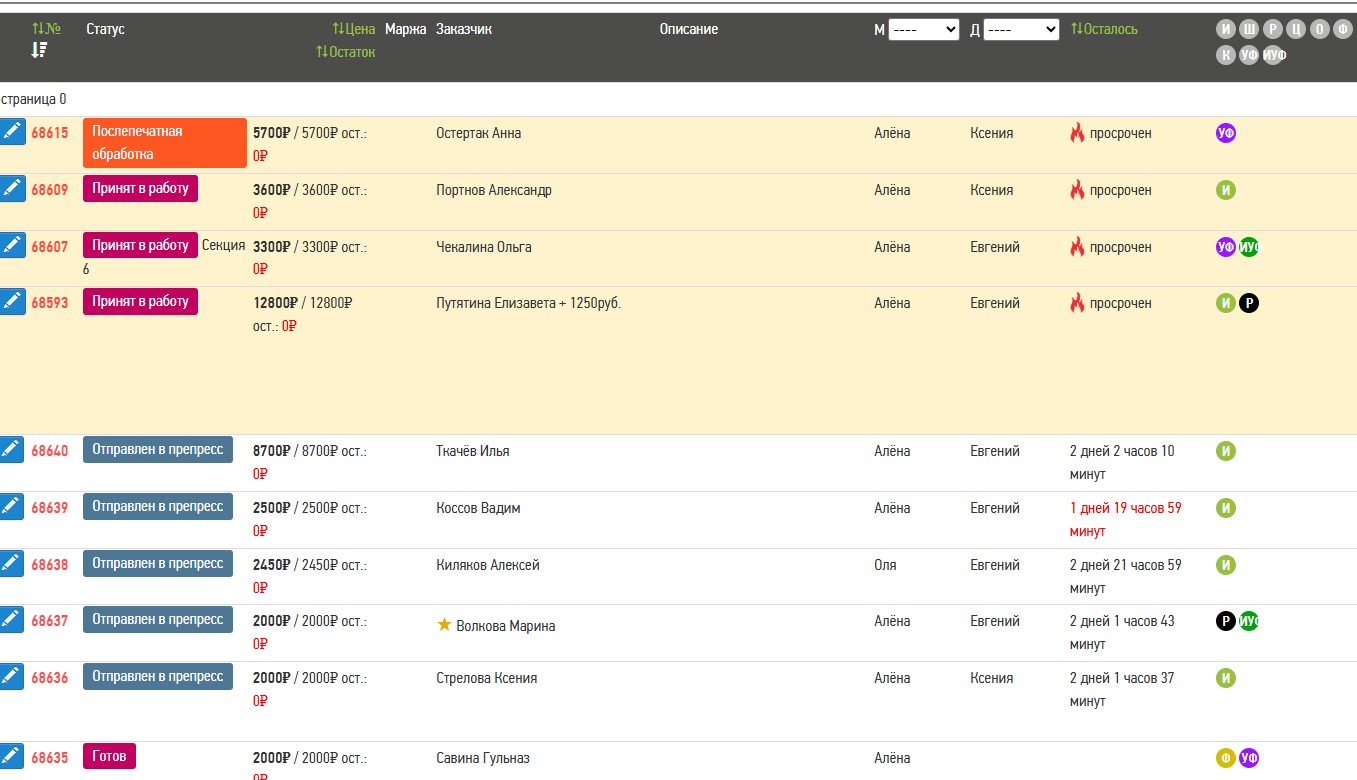Screen dimensions: 1357x780
Task: Click the yellow Ф badge in order 68635
Action: [1226, 758]
